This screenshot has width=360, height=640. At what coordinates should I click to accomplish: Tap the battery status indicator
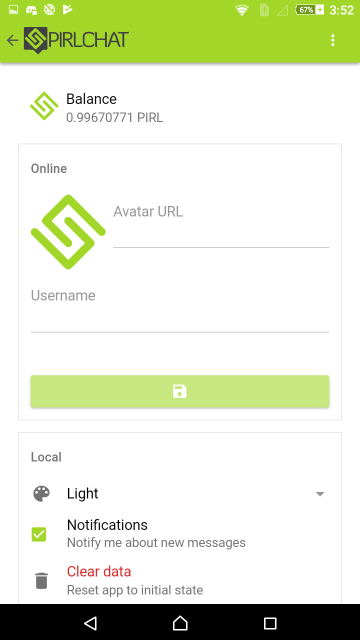coord(310,10)
